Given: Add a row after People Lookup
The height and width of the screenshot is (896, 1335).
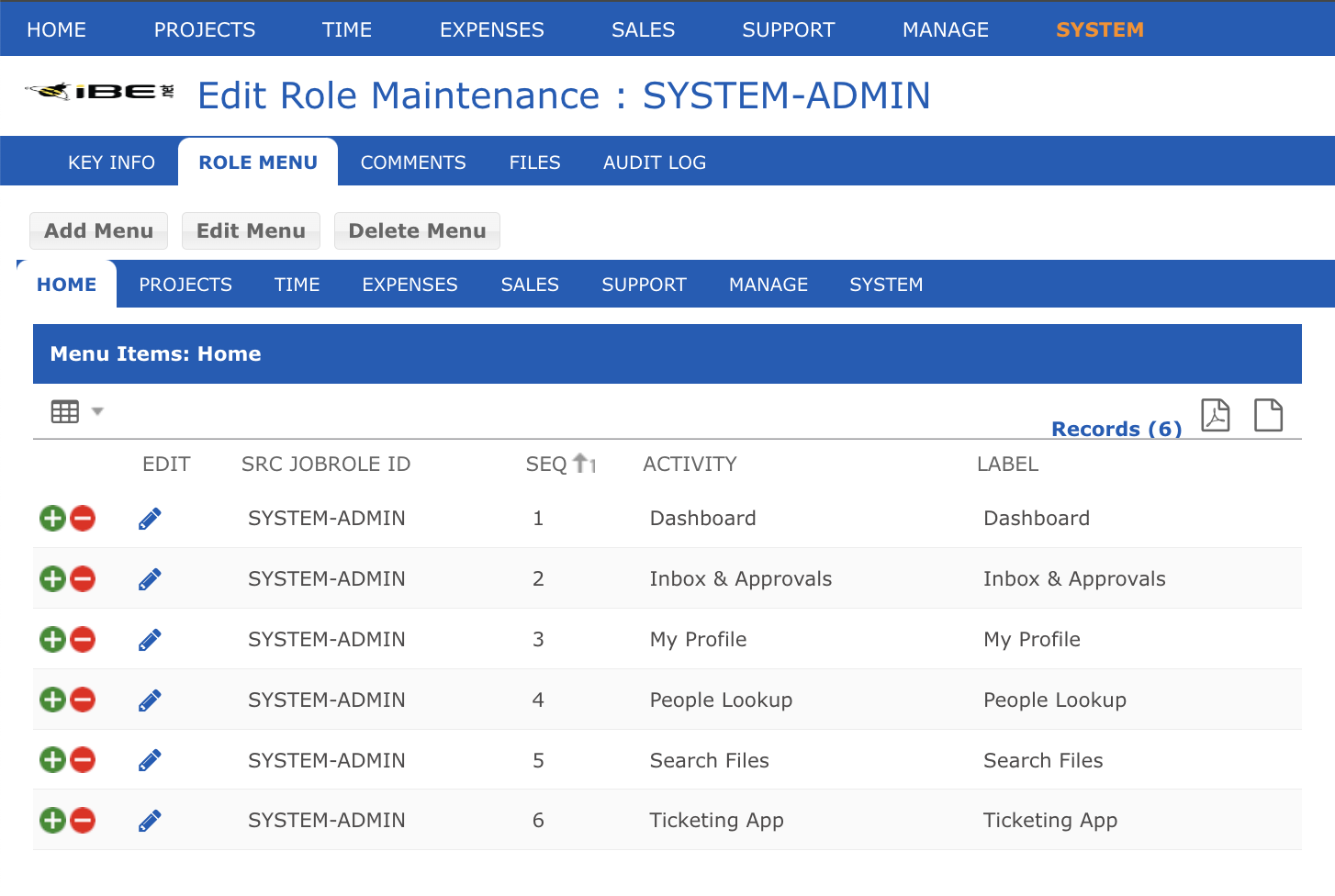Looking at the screenshot, I should 53,700.
